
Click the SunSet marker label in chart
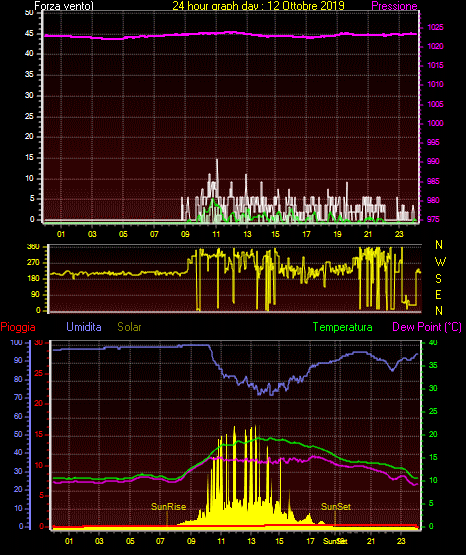point(336,507)
